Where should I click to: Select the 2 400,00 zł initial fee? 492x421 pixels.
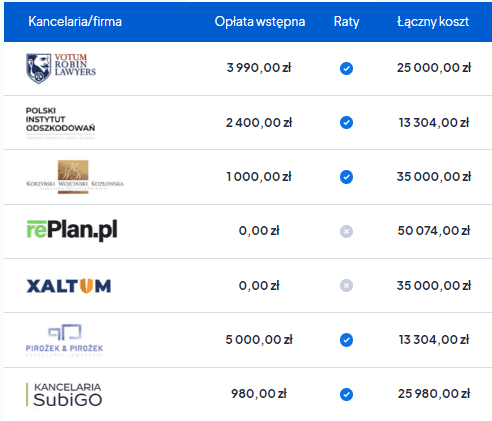259,123
